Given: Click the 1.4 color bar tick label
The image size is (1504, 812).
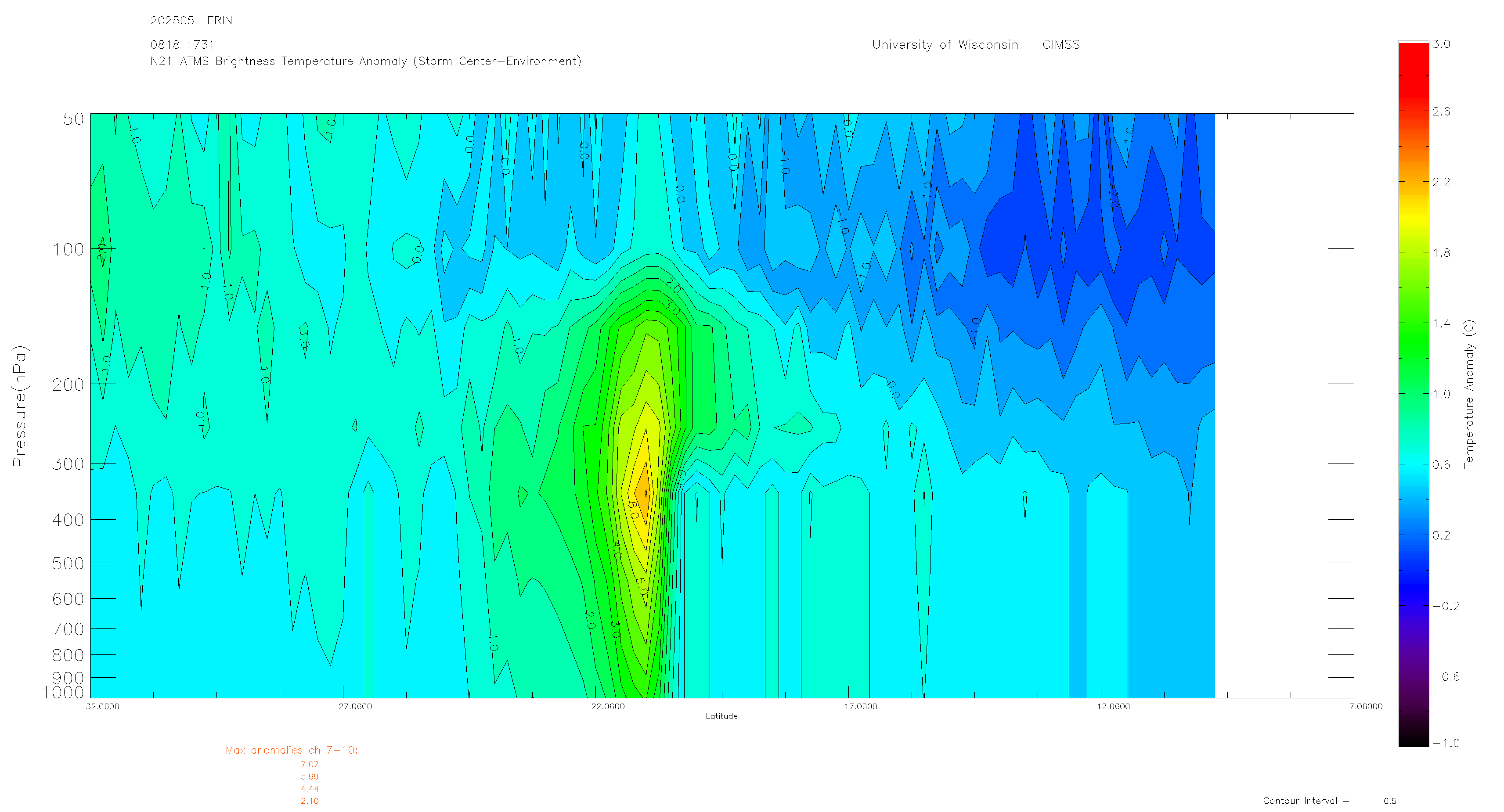Looking at the screenshot, I should click(x=1441, y=323).
